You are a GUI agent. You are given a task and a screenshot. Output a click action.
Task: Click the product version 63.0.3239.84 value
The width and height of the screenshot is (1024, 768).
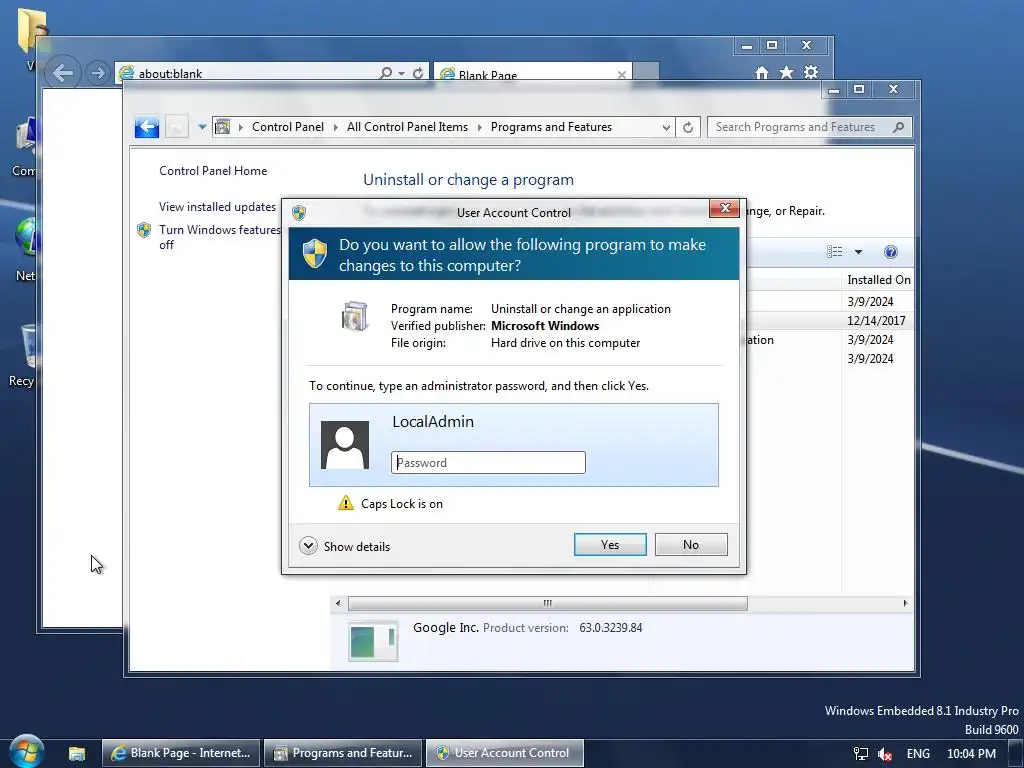click(611, 628)
